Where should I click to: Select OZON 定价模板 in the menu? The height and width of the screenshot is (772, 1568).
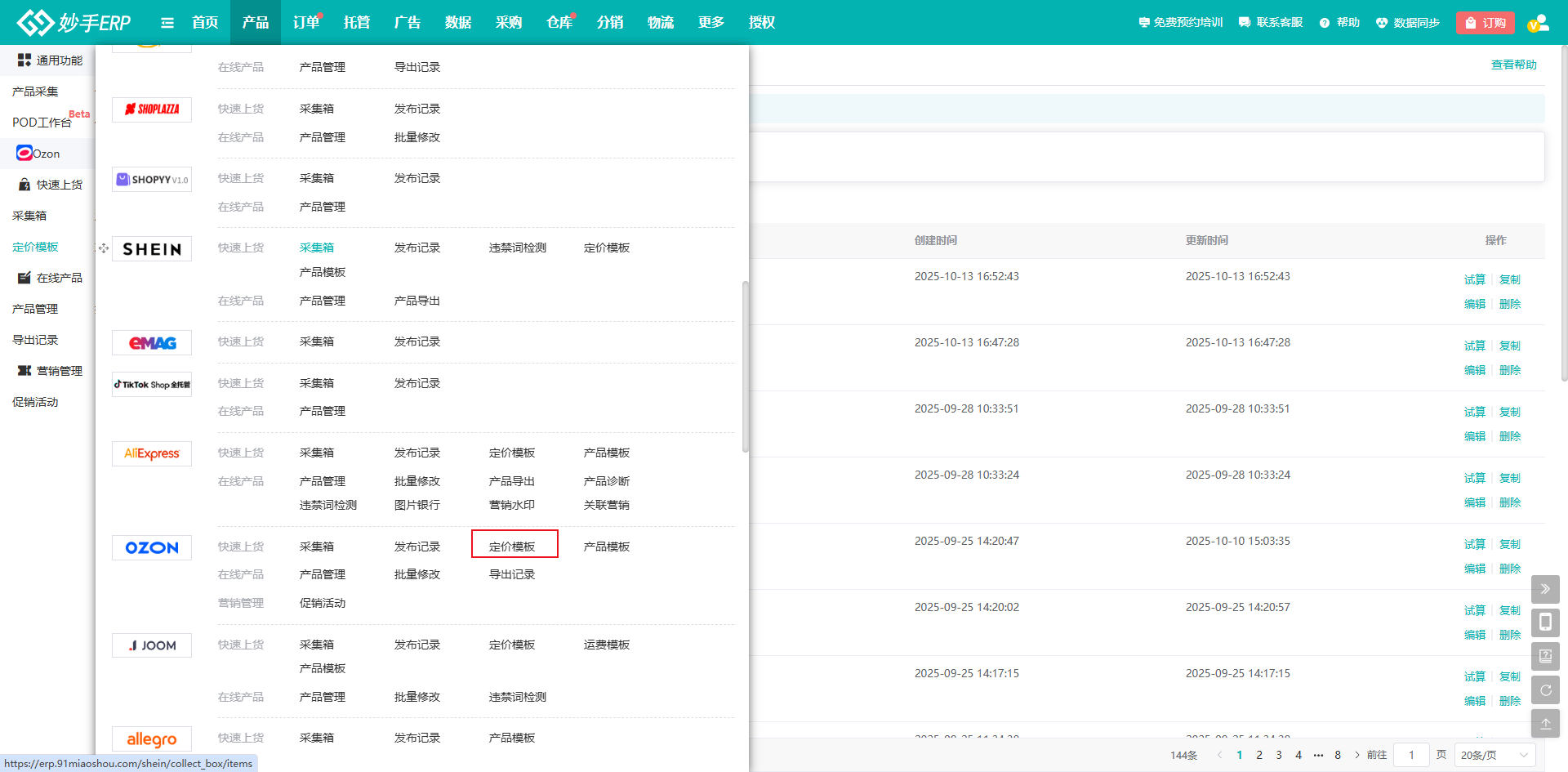coord(512,547)
